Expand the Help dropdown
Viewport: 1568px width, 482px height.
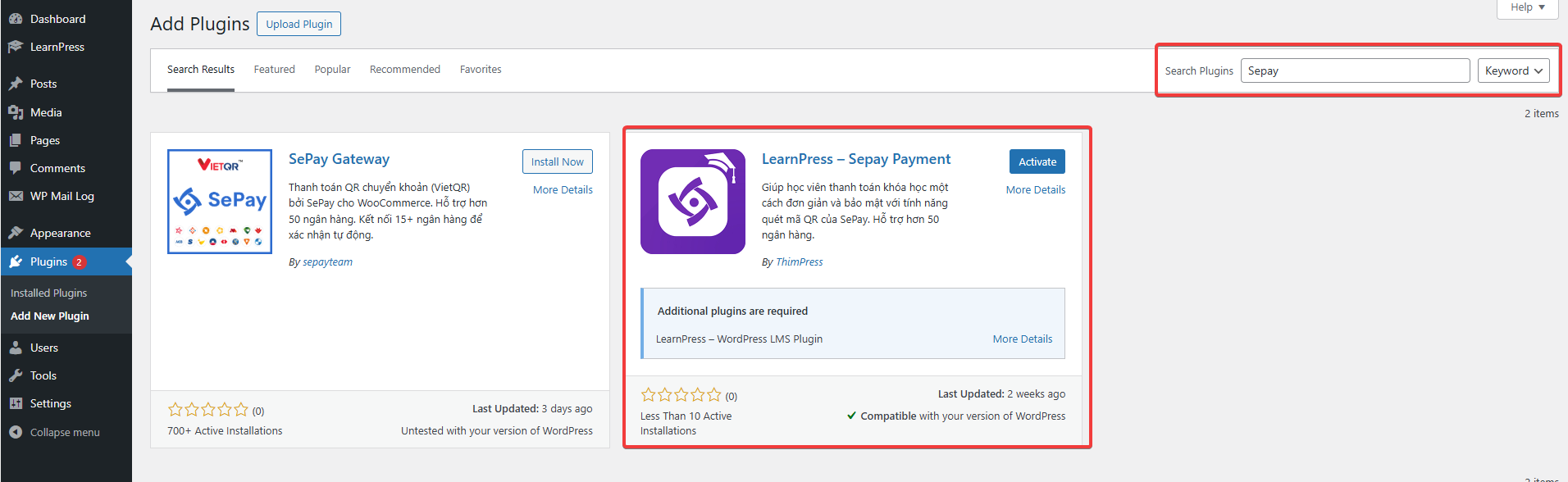1527,7
